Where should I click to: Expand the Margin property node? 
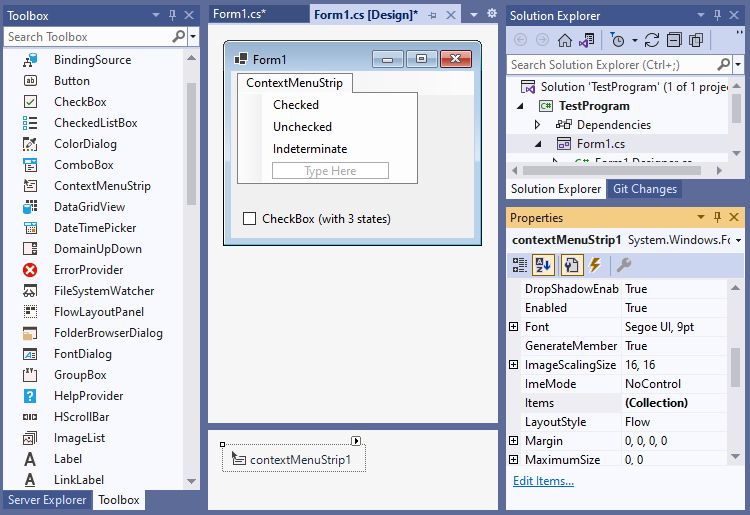click(513, 441)
